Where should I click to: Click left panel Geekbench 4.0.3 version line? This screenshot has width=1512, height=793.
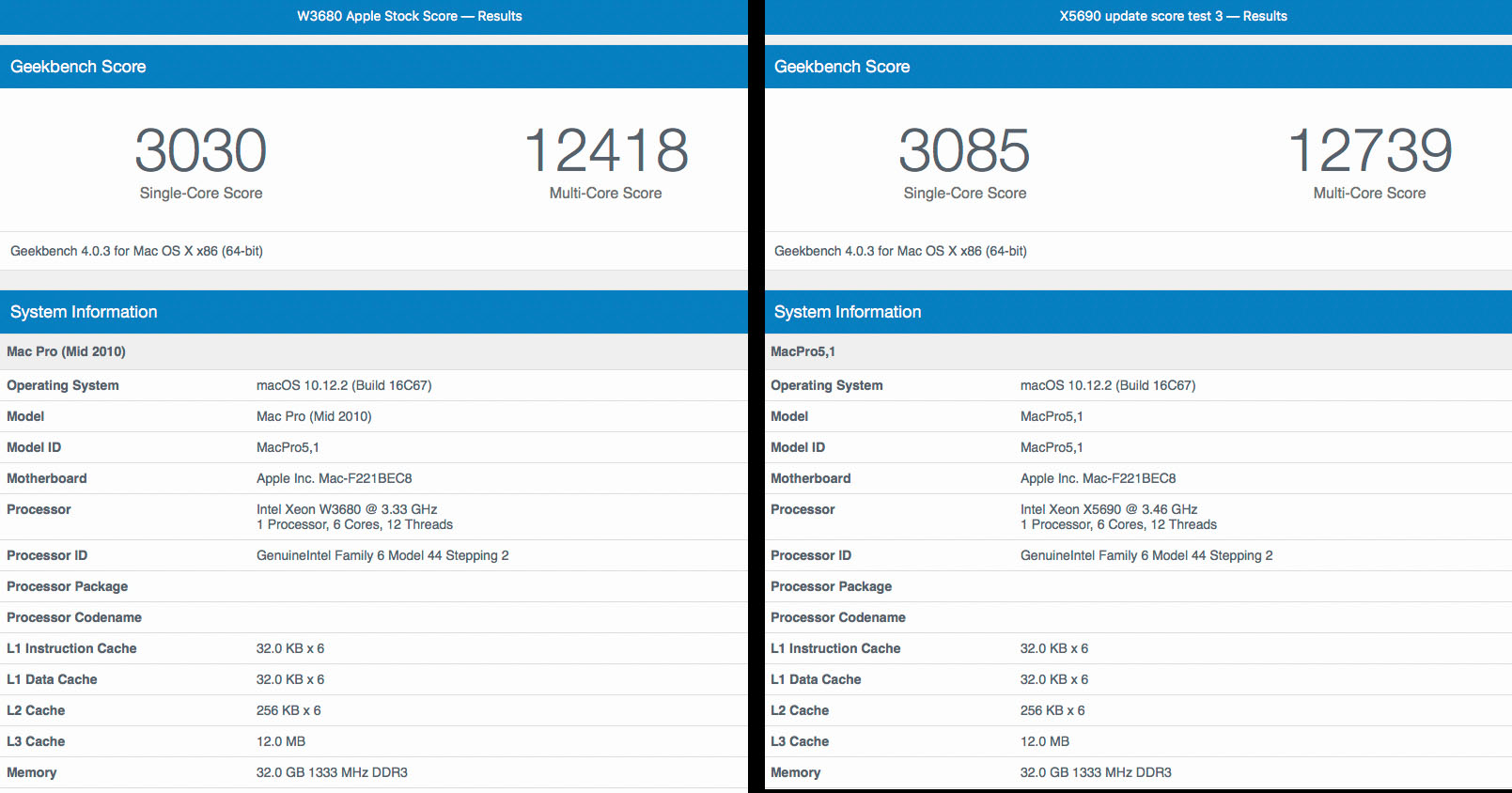[x=136, y=251]
